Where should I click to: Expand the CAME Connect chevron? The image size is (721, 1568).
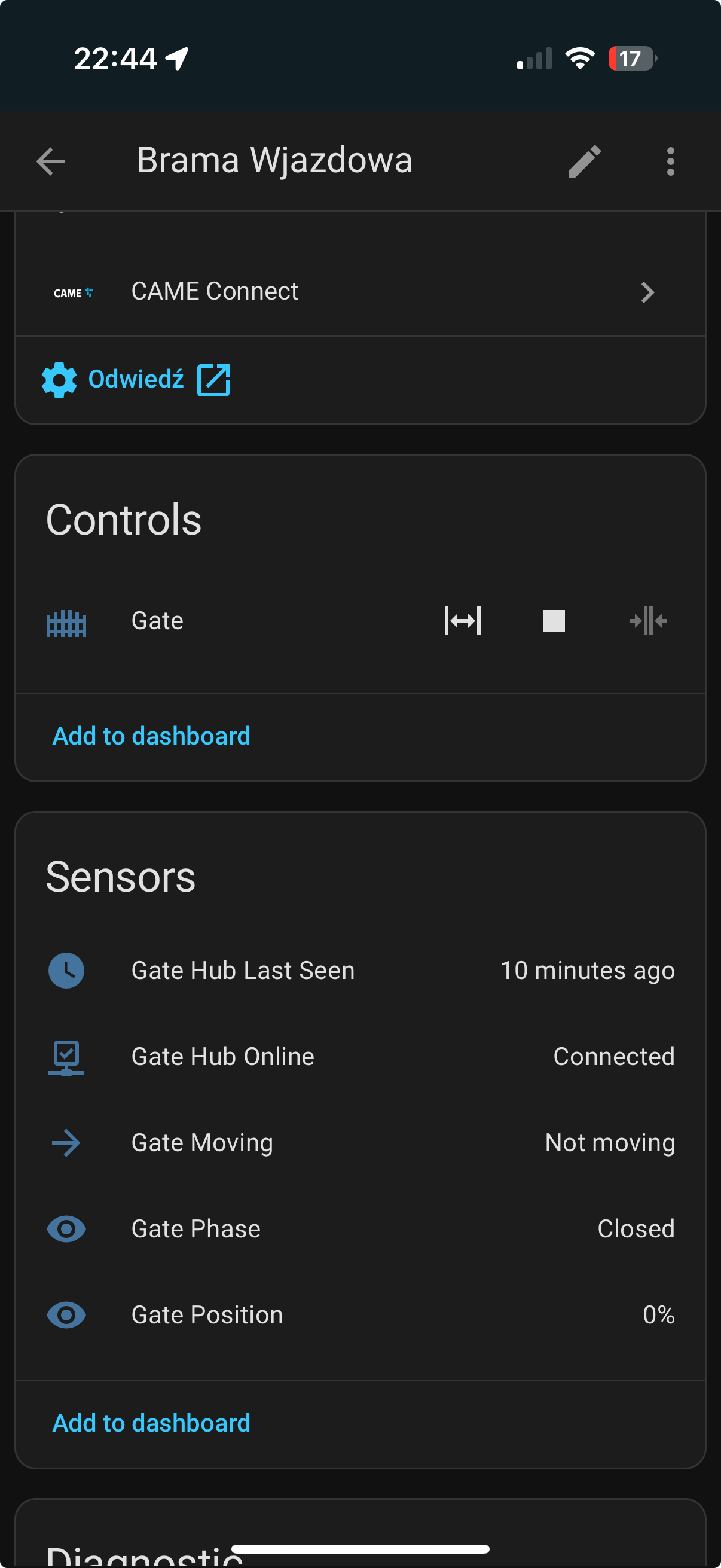(x=647, y=292)
